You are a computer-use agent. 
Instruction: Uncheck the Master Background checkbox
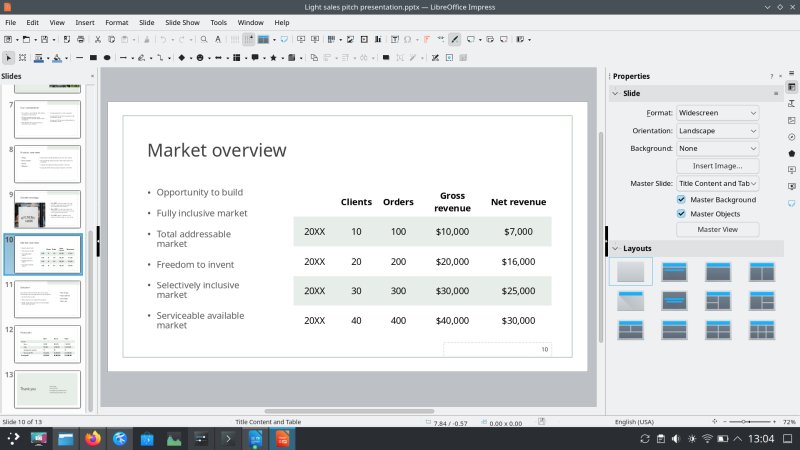click(682, 200)
